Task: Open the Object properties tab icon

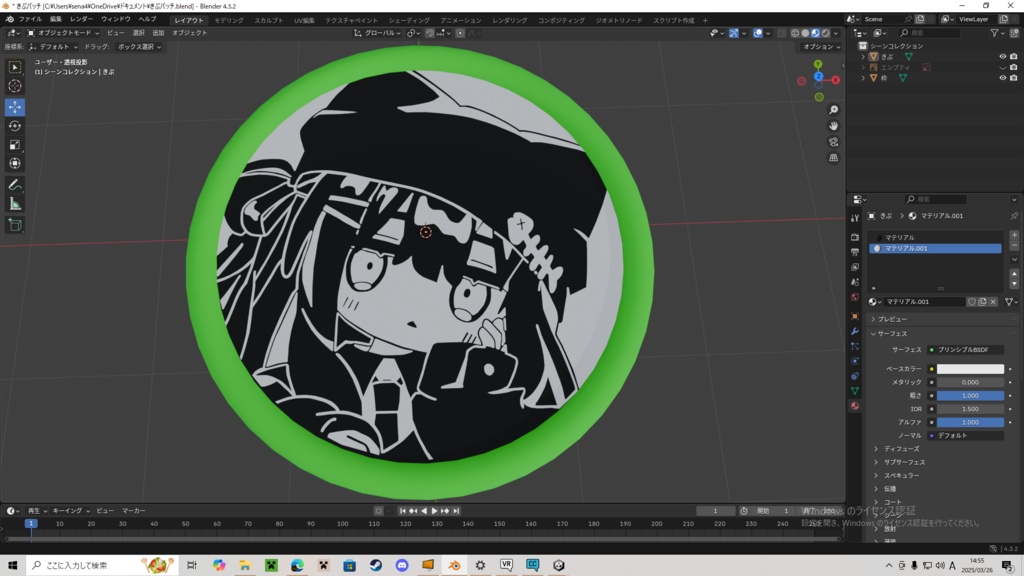Action: click(855, 316)
